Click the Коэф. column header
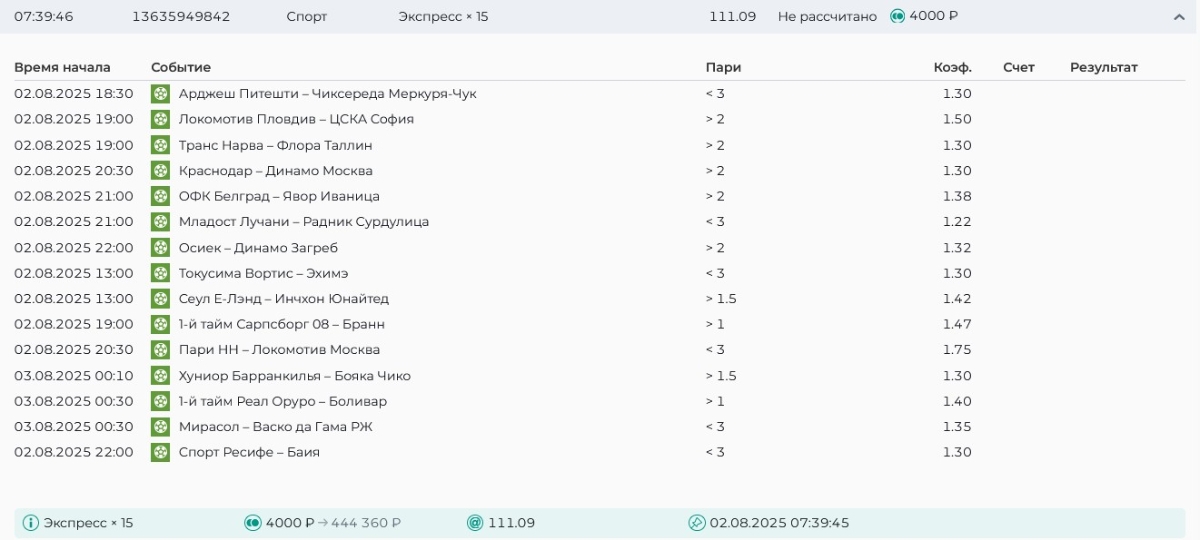This screenshot has width=1200, height=540. pos(952,67)
